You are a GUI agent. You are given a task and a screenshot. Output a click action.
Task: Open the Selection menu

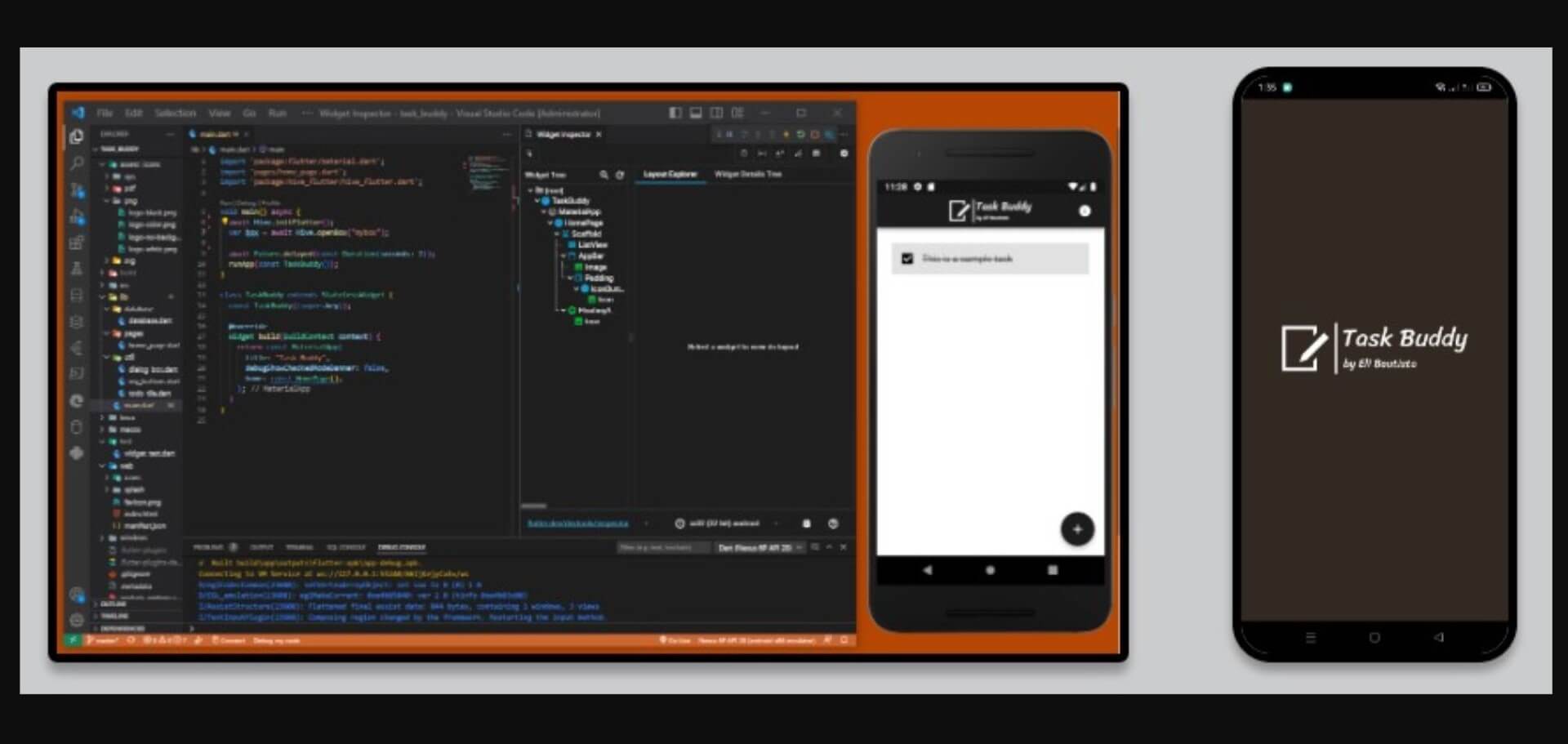pos(176,113)
